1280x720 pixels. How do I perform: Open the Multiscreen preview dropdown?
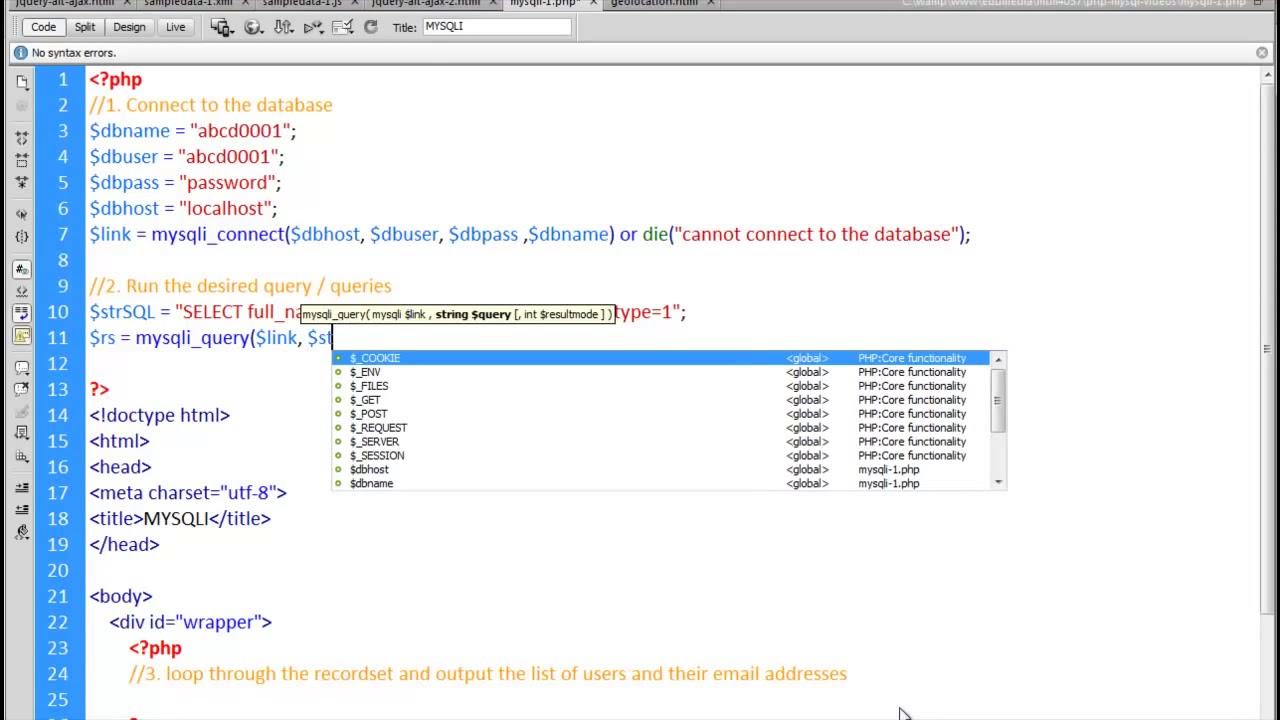click(222, 27)
